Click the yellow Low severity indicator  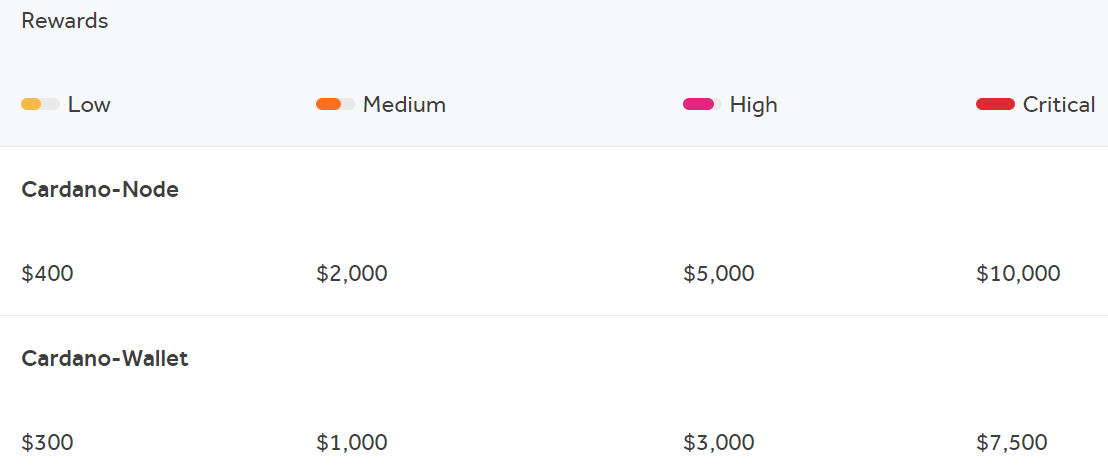(40, 105)
